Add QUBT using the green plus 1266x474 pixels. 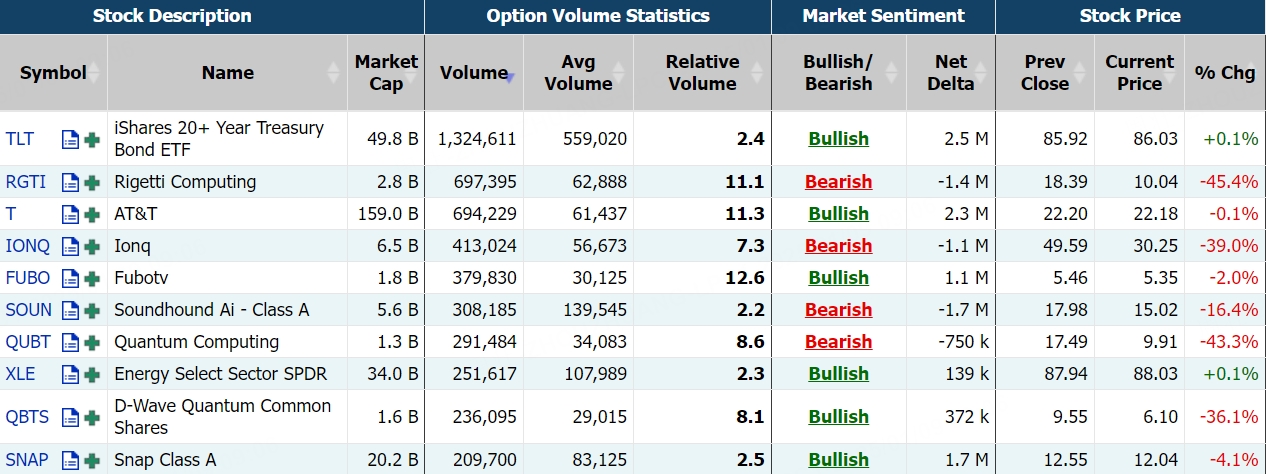coord(92,342)
